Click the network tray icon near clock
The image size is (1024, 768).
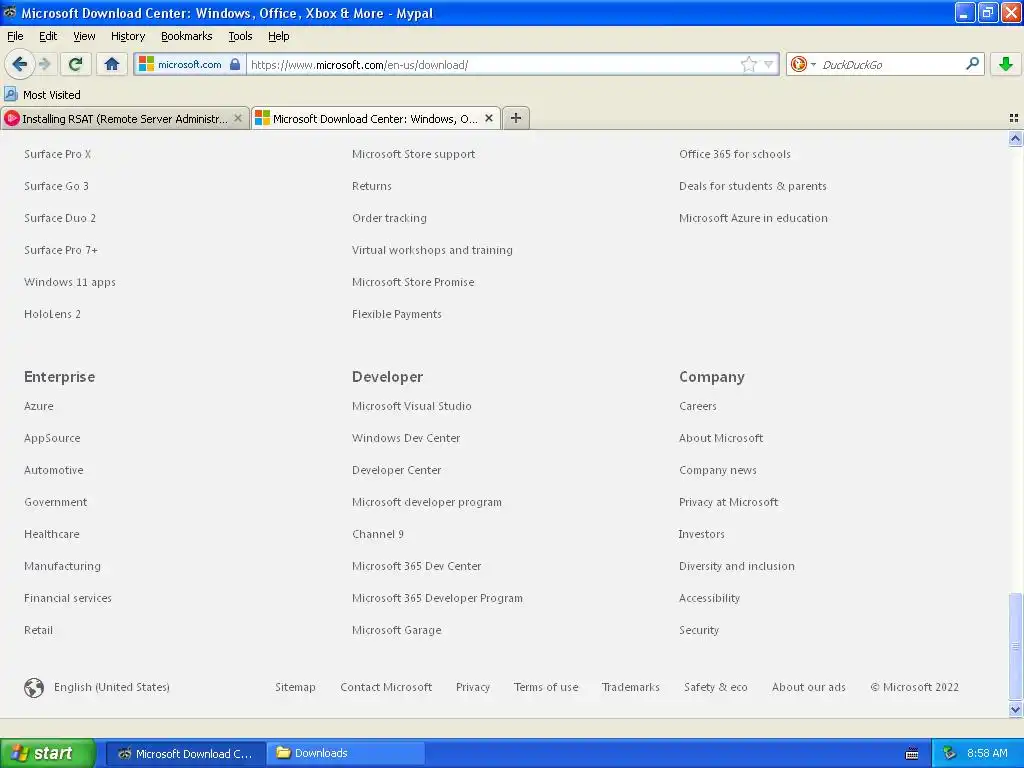[x=949, y=753]
